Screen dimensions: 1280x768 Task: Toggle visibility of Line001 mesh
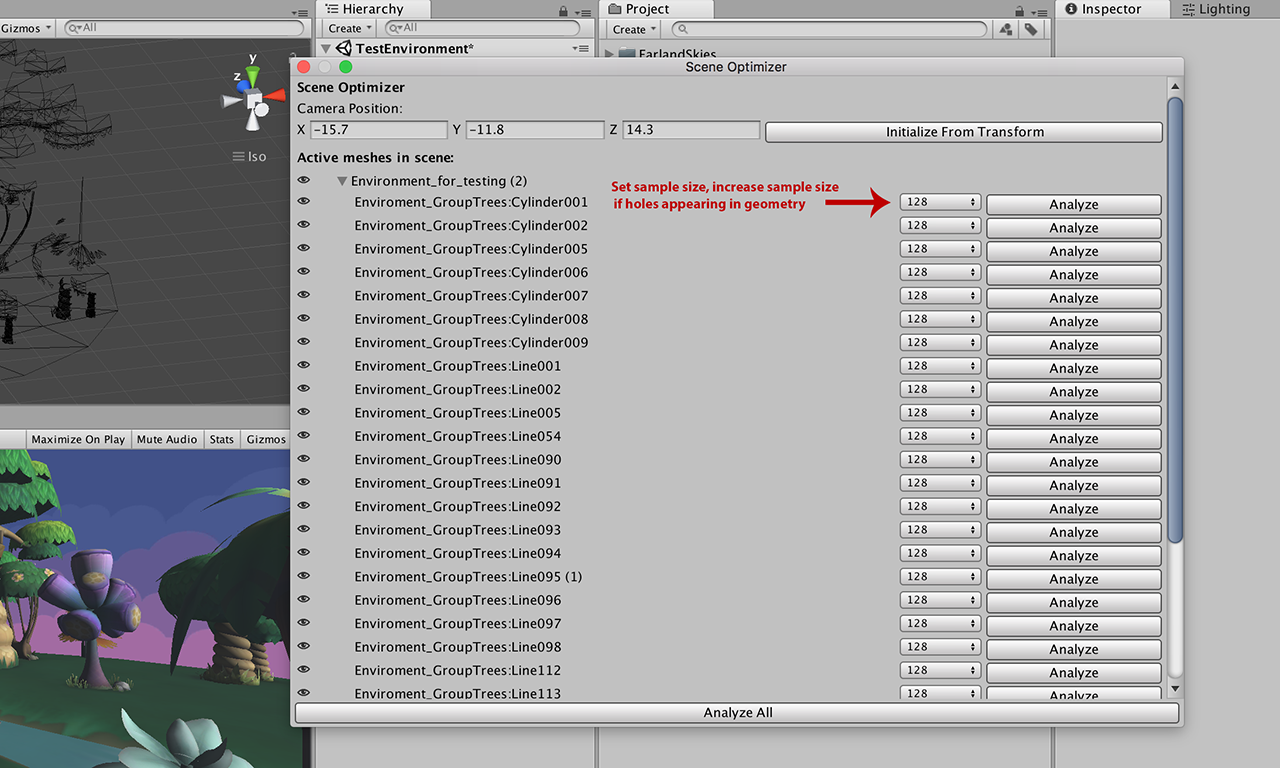click(x=304, y=365)
